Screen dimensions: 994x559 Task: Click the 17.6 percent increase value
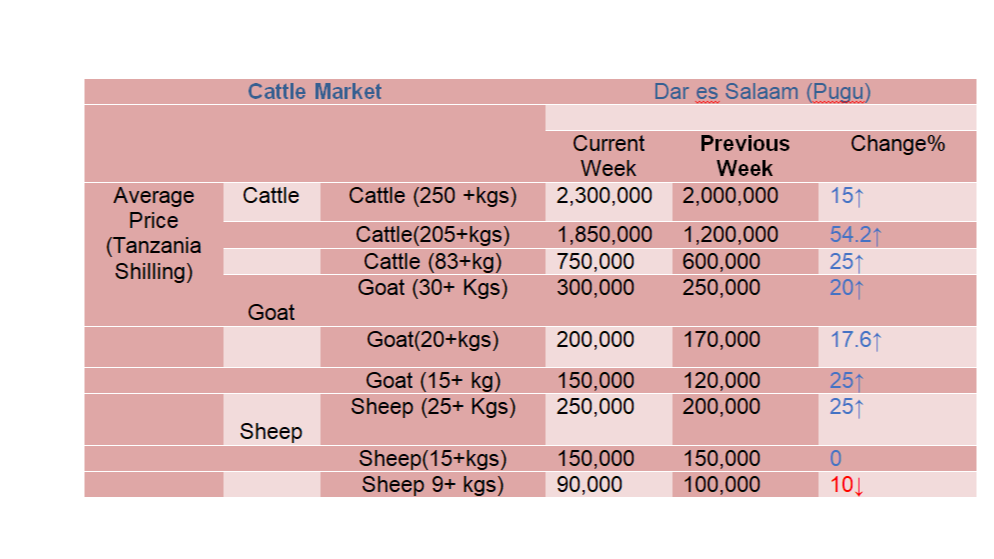tap(855, 340)
